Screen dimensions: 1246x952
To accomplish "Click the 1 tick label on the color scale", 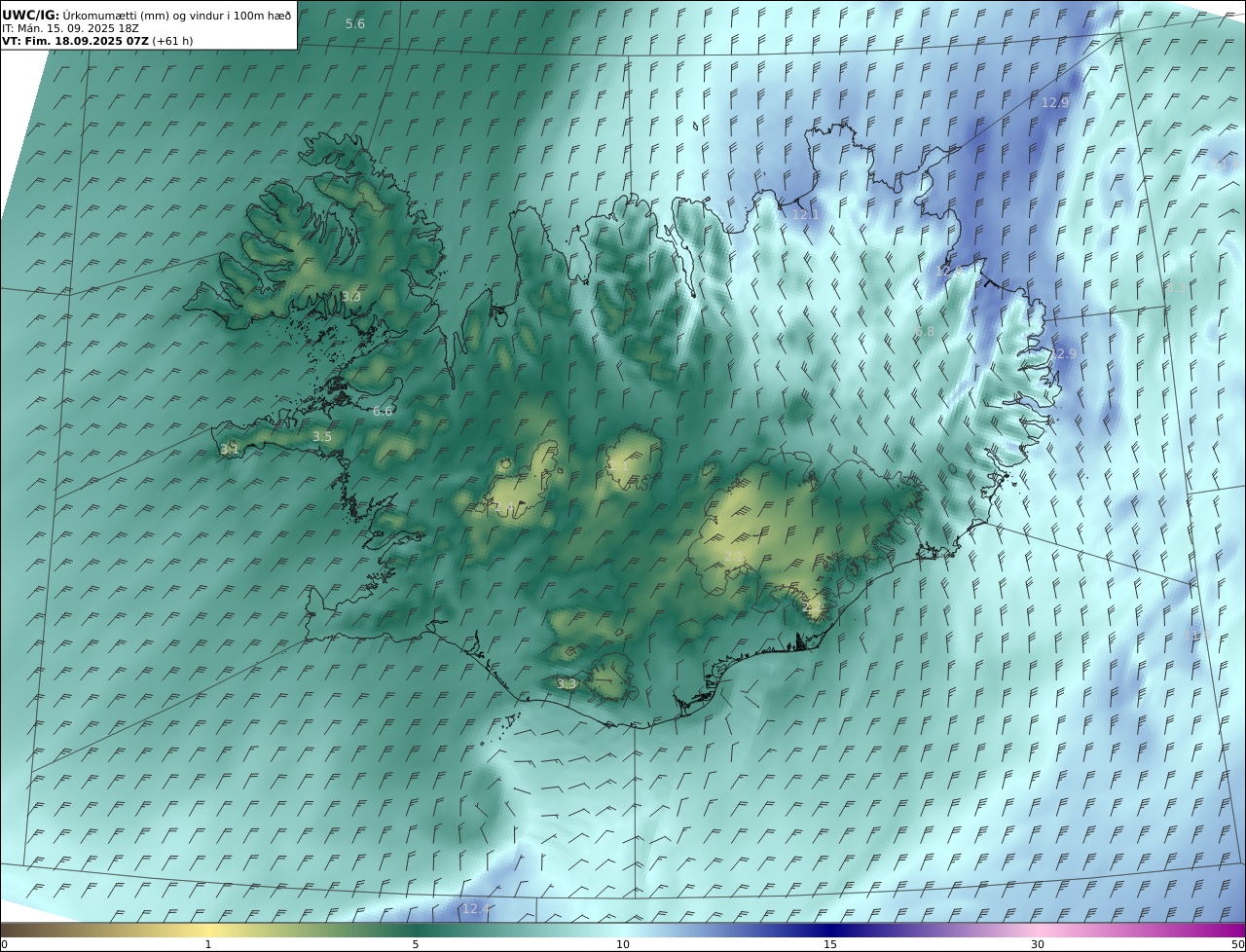I will pyautogui.click(x=207, y=944).
